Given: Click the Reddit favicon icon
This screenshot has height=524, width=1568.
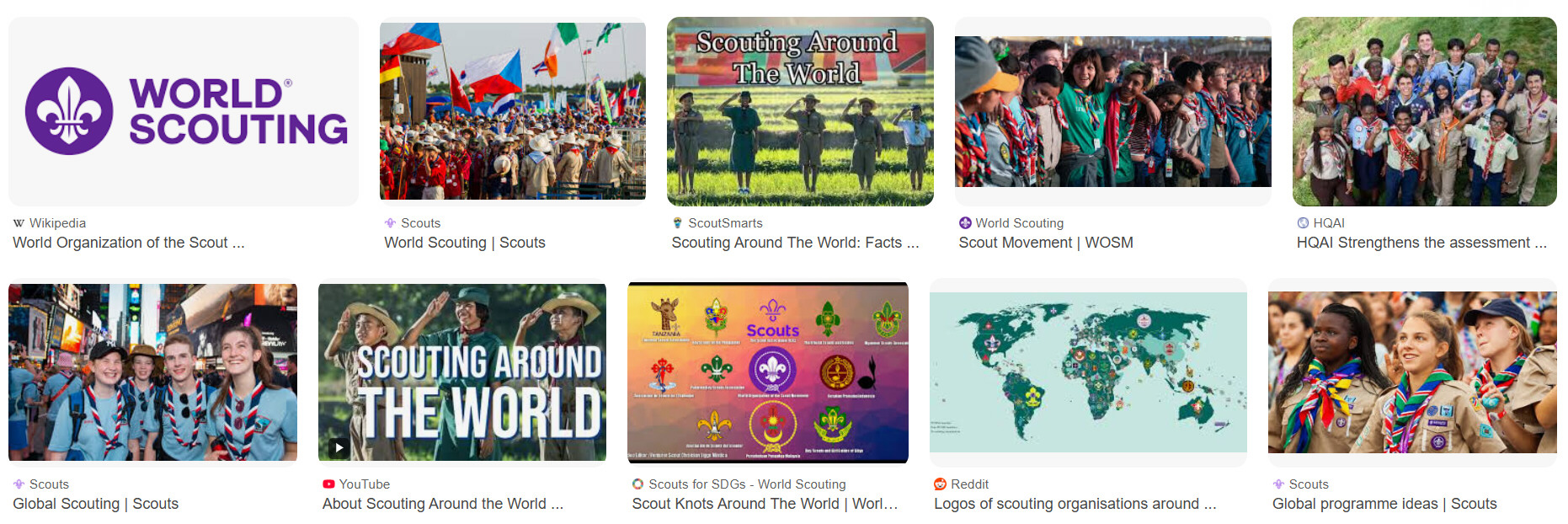Looking at the screenshot, I should 940,484.
